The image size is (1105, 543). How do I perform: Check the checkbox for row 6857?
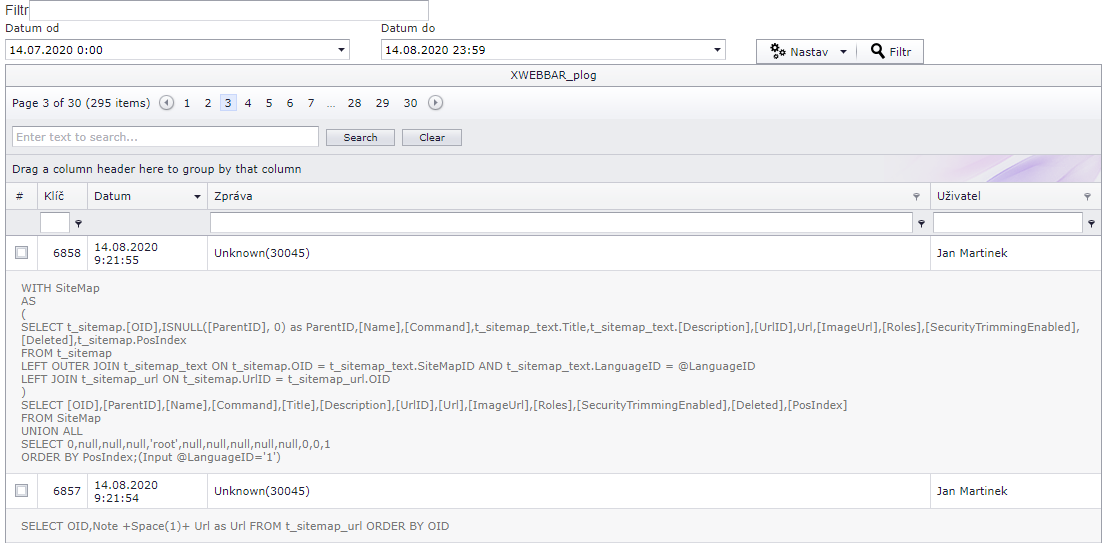click(x=22, y=491)
